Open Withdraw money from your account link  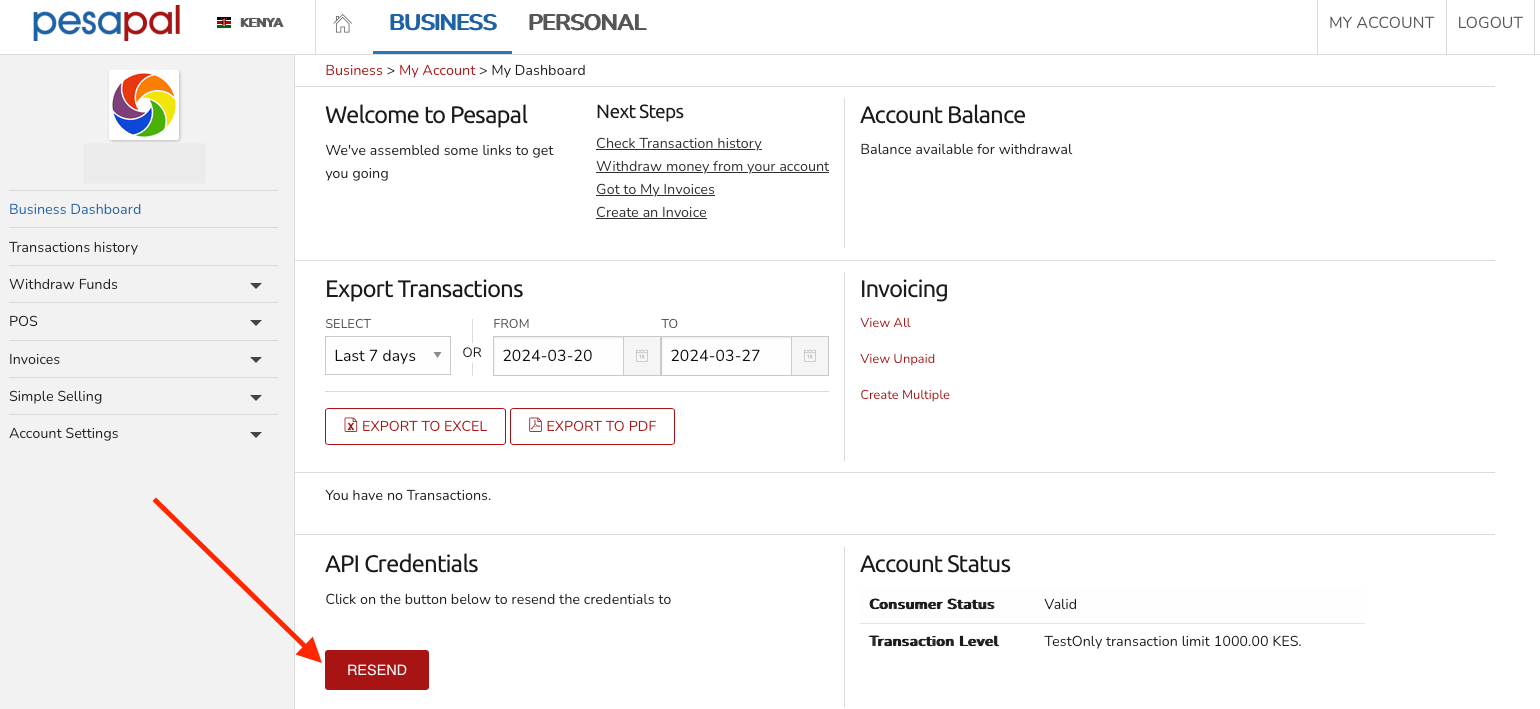point(712,166)
